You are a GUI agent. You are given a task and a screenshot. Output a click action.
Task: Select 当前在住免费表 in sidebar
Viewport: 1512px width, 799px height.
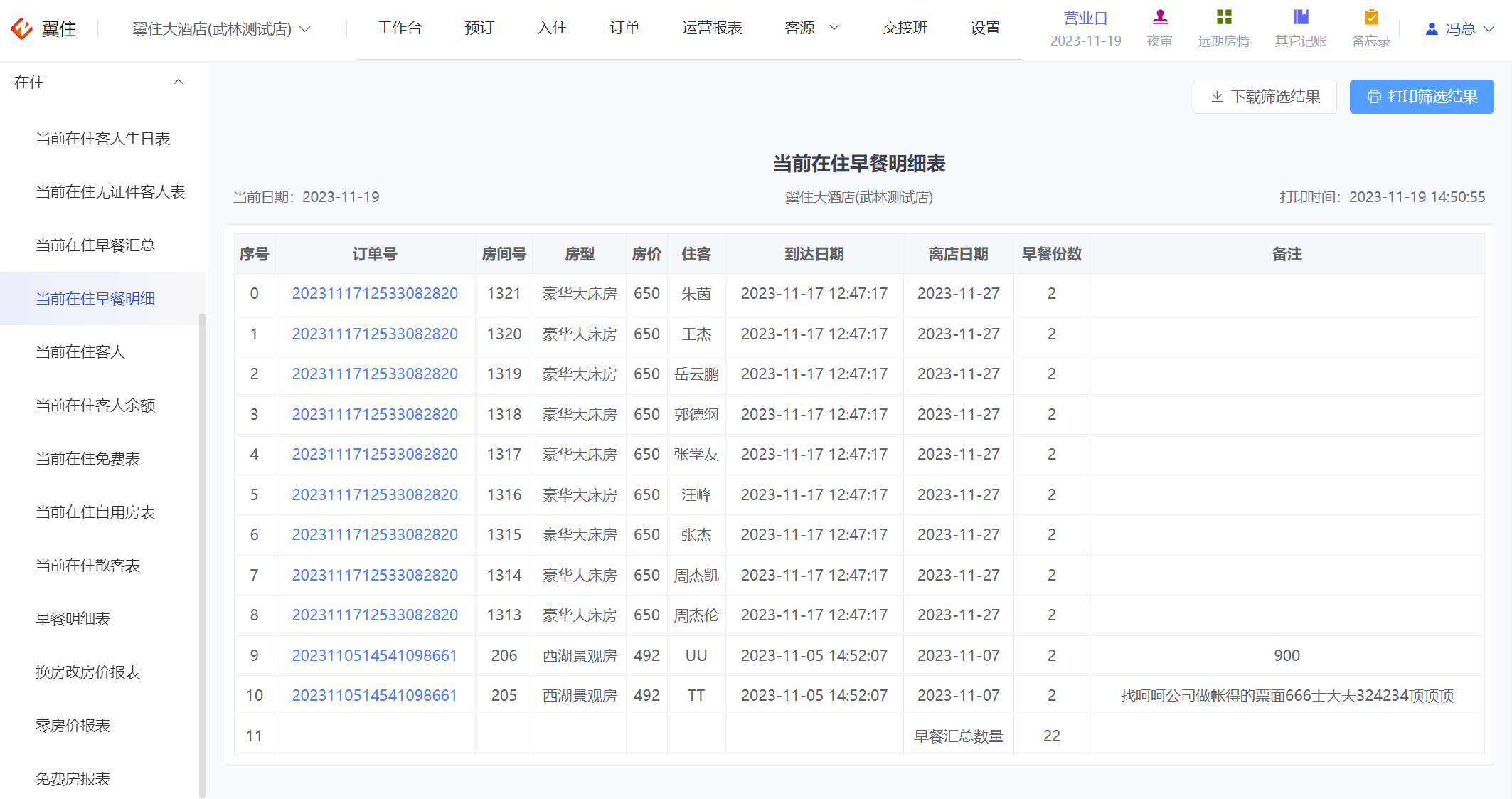[x=103, y=459]
